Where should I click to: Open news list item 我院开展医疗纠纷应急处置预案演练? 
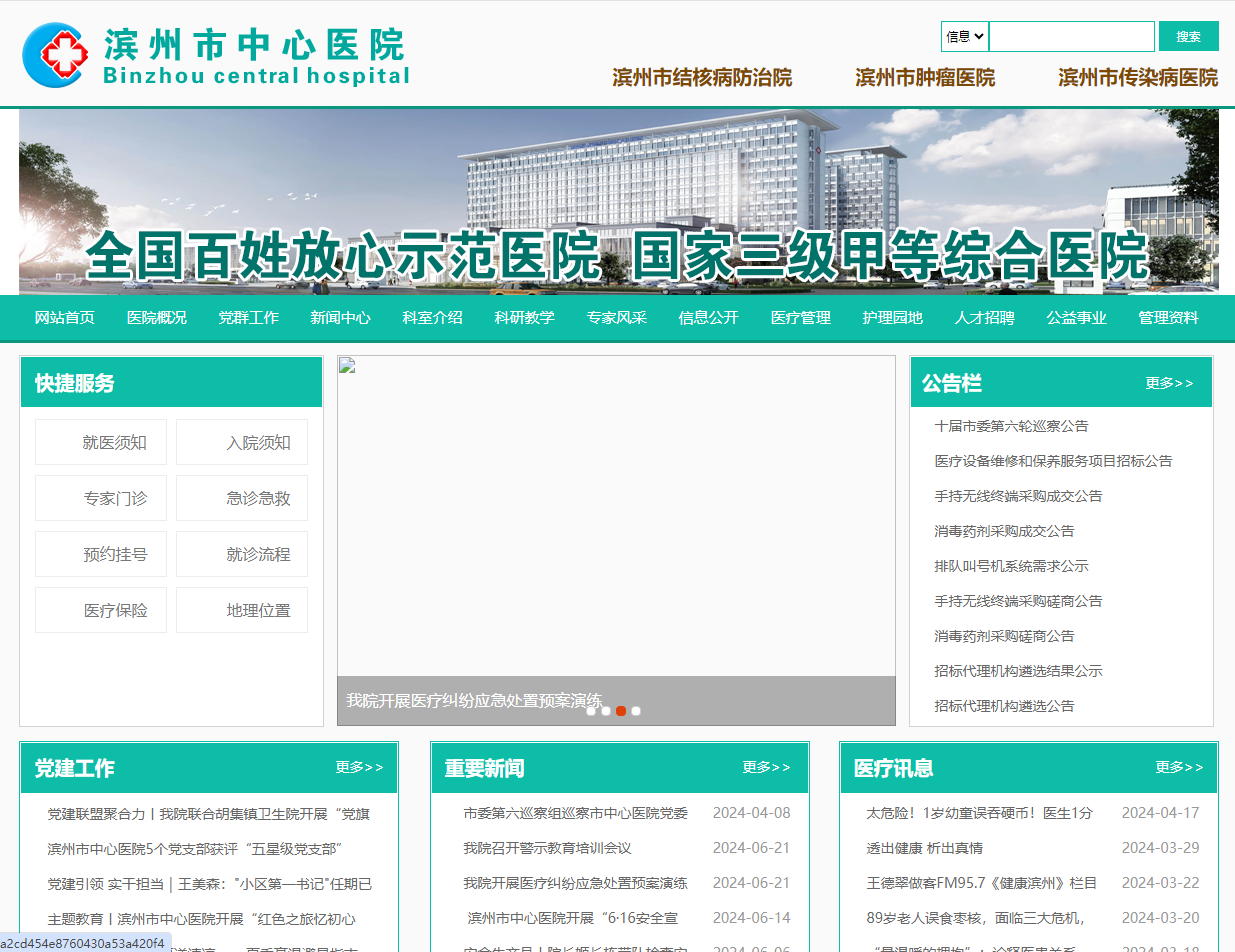pyautogui.click(x=575, y=883)
